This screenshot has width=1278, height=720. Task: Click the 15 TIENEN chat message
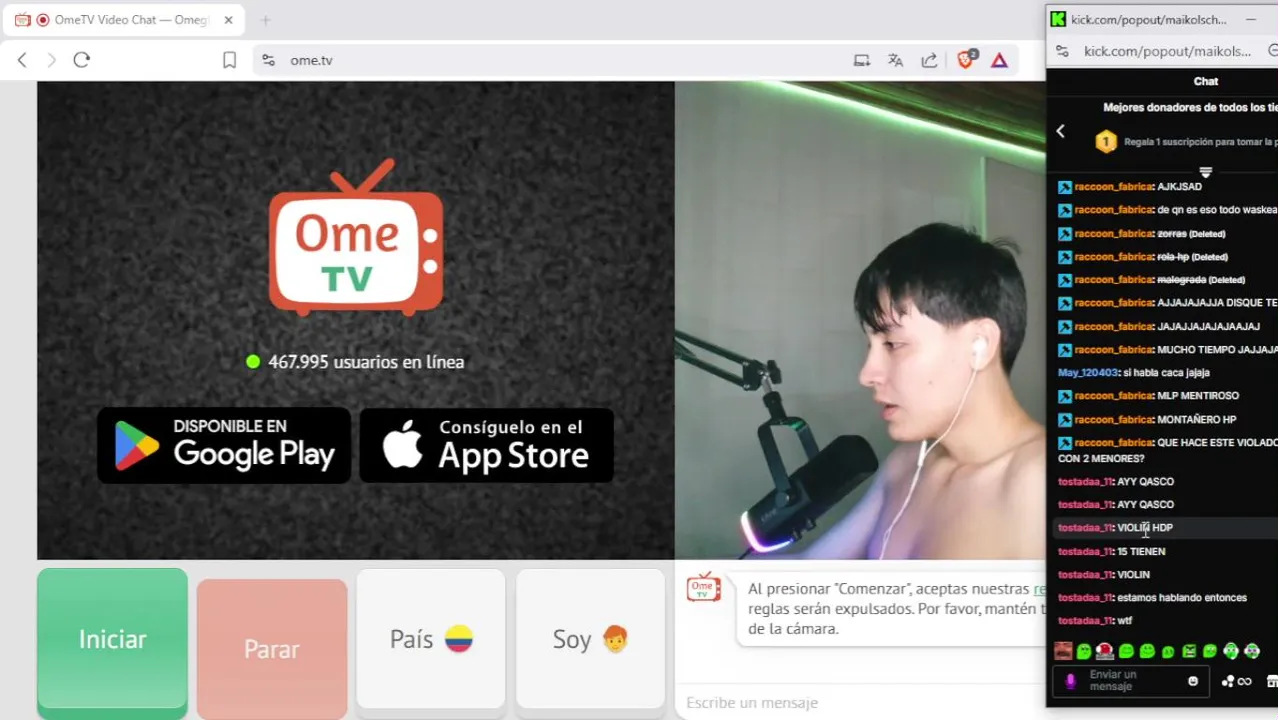click(1141, 551)
